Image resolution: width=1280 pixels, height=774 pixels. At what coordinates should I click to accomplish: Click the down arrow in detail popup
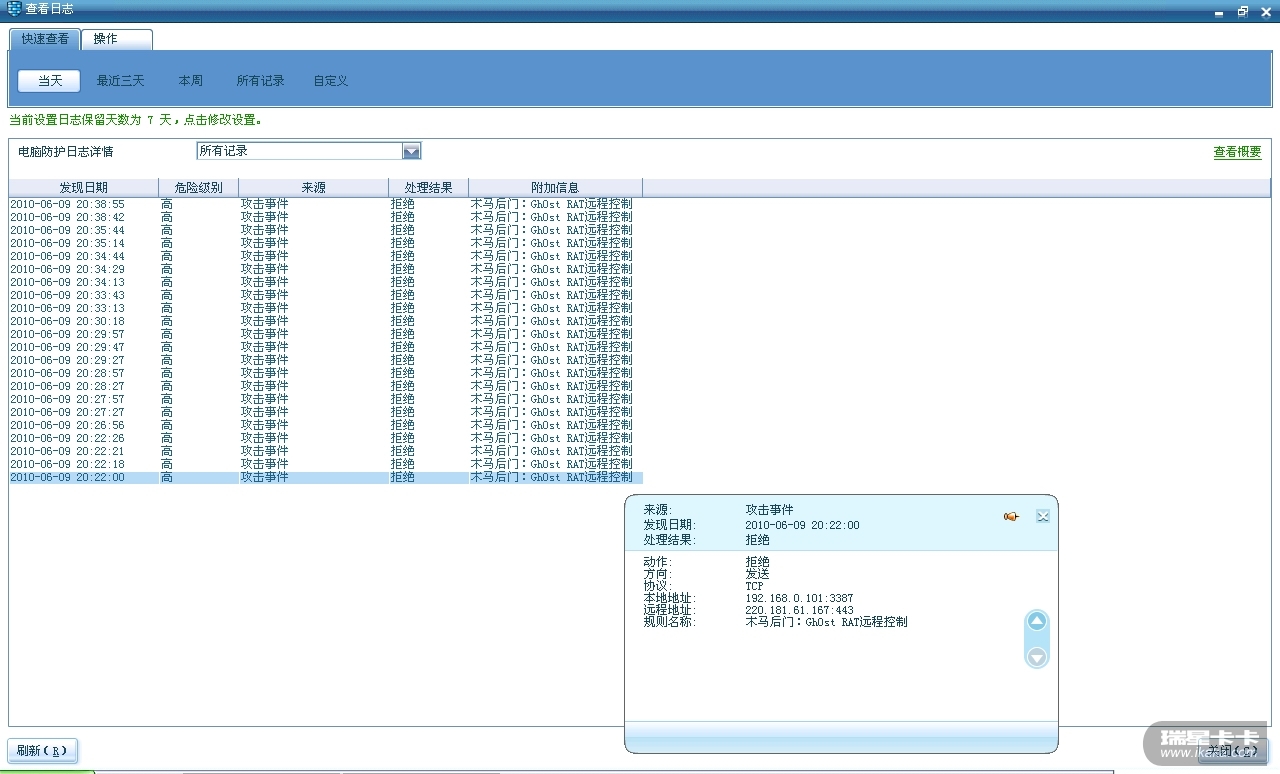tap(1037, 657)
